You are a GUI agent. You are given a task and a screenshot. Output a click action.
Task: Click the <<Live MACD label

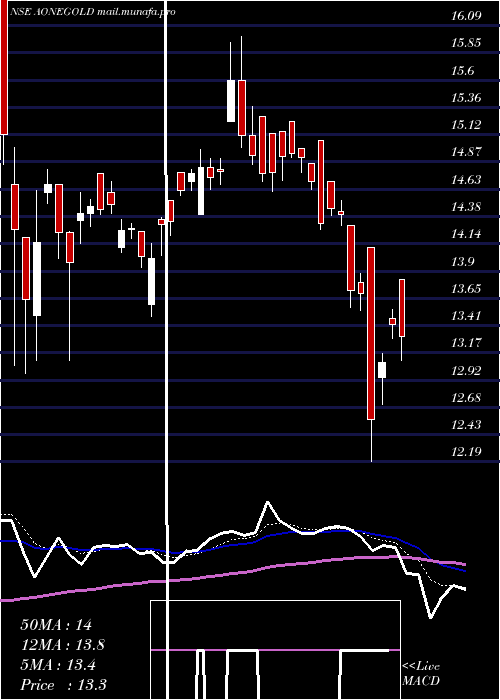click(x=421, y=674)
